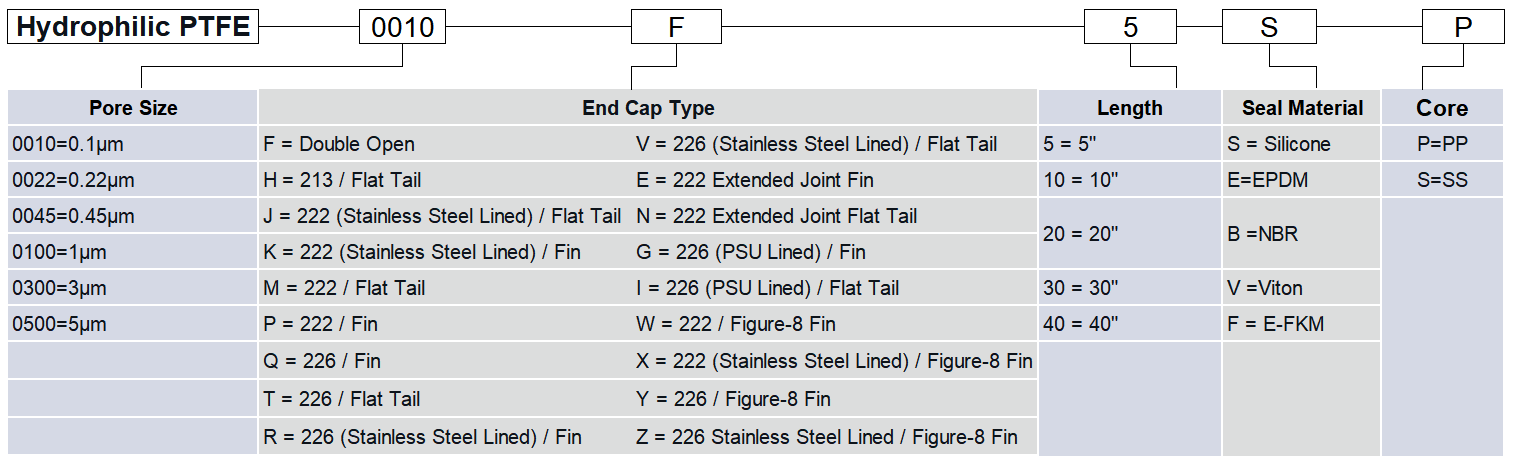
Task: Choose the 0022=0.22µm pore size entry
Action: tap(73, 180)
